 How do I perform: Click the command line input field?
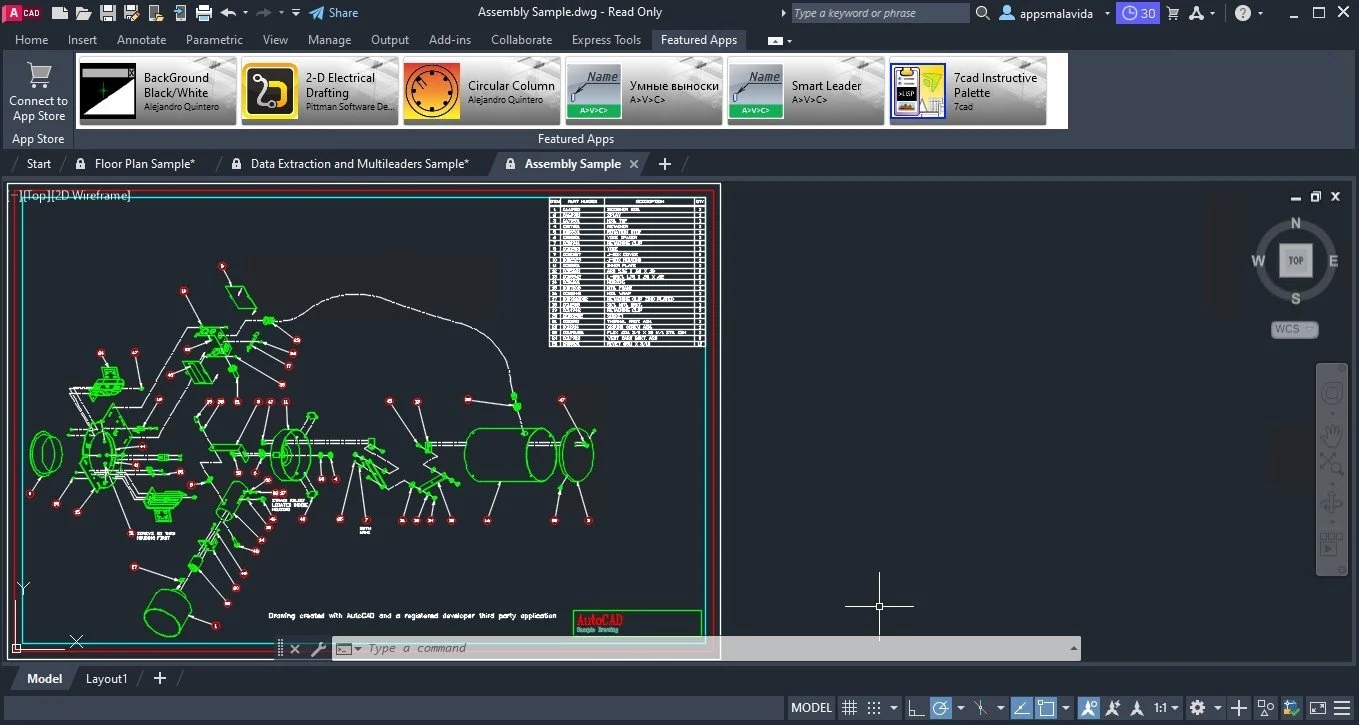(x=715, y=649)
